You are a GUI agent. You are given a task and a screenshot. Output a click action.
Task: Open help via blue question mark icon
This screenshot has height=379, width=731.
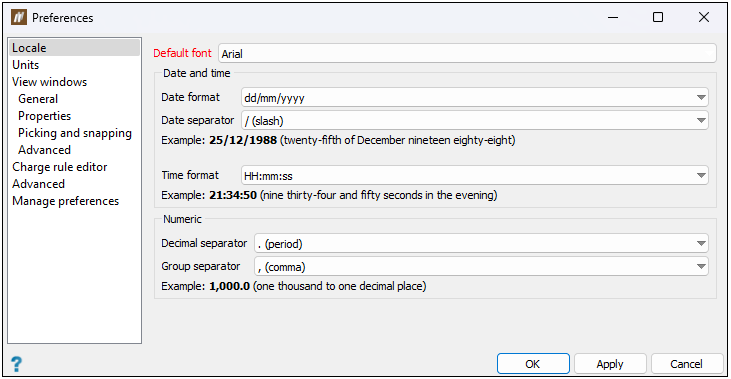click(x=16, y=364)
